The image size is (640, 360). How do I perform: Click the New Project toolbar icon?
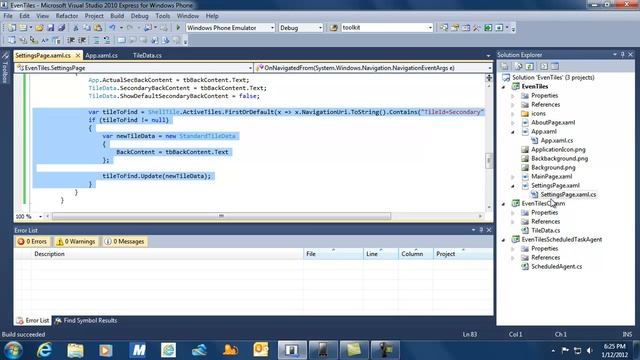click(12, 28)
